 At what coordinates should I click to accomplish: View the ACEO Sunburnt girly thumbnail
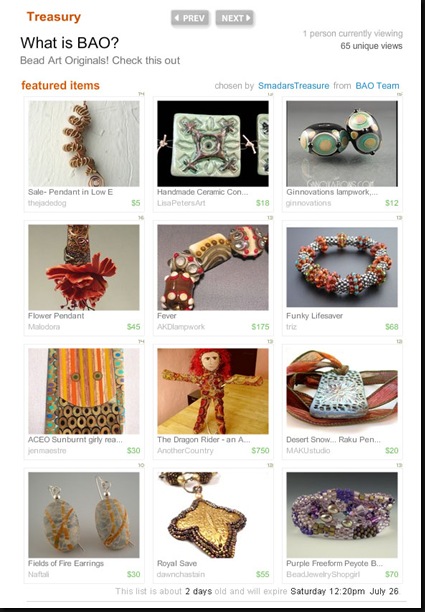pos(84,391)
